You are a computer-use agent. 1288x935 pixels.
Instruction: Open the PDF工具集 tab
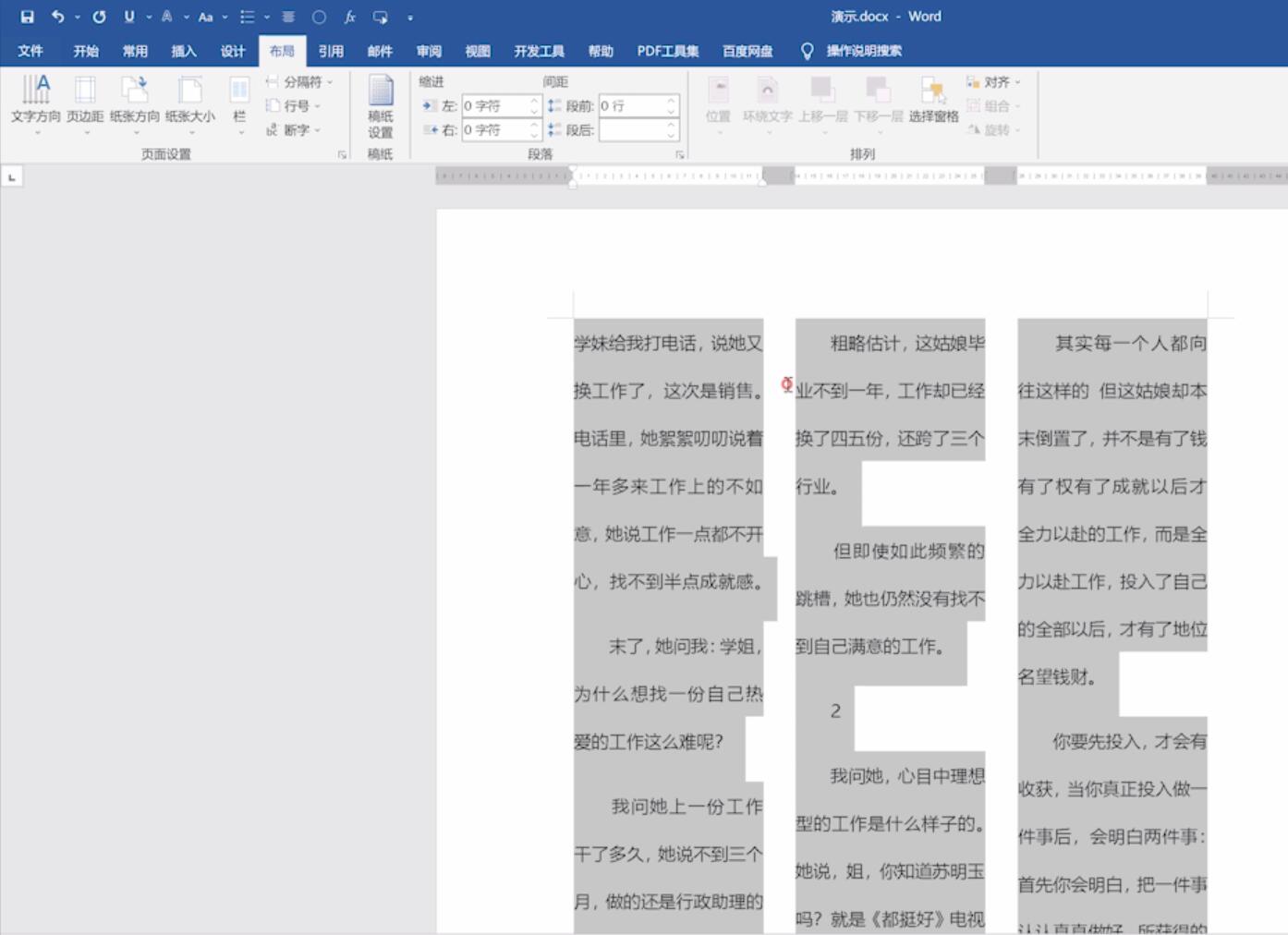[x=667, y=51]
